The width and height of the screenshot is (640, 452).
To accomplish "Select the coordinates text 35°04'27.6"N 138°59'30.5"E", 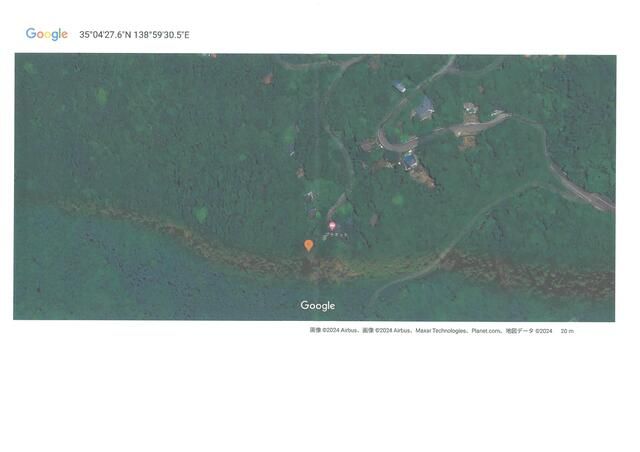I will pos(134,35).
